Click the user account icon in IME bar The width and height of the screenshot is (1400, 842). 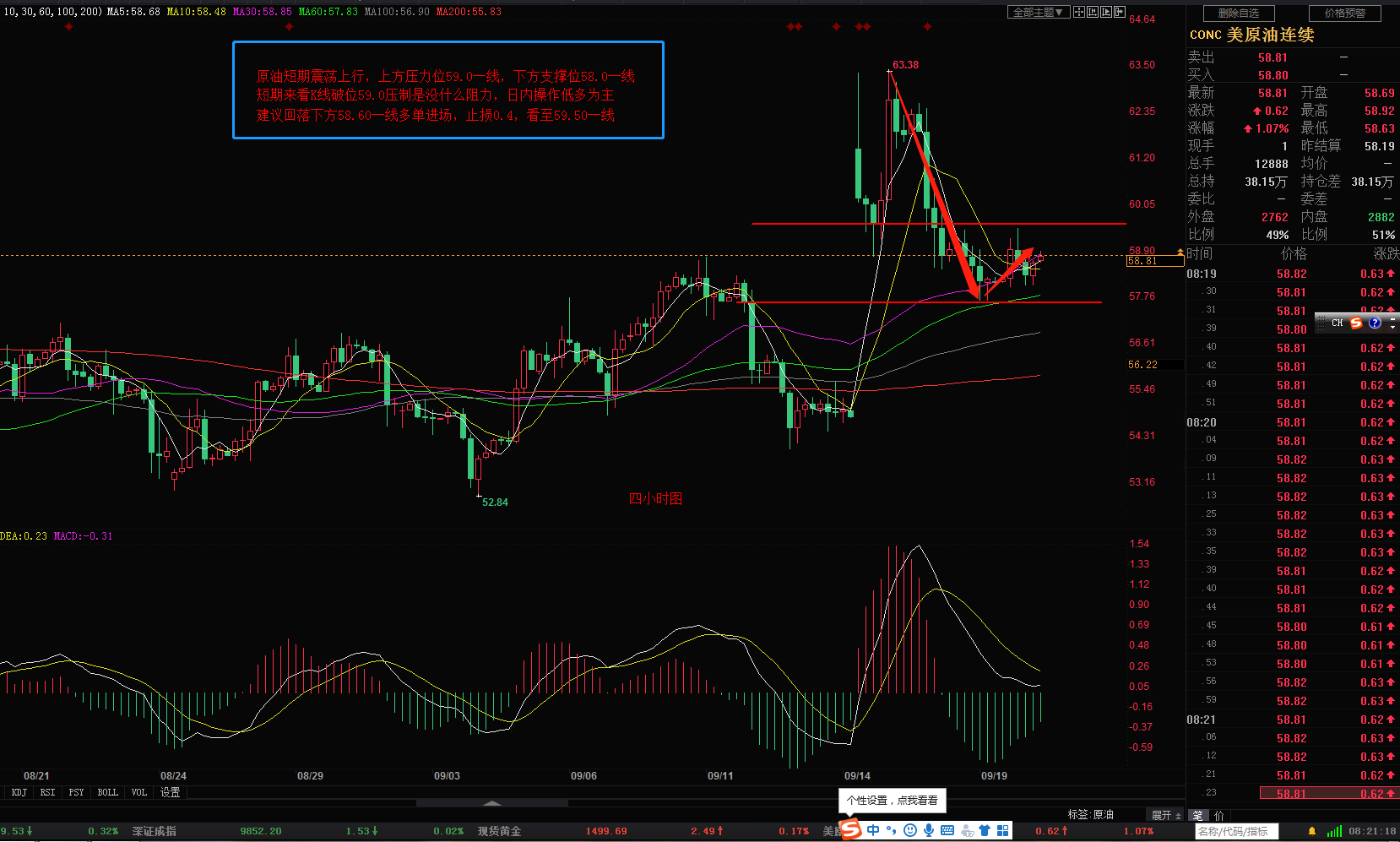[967, 831]
